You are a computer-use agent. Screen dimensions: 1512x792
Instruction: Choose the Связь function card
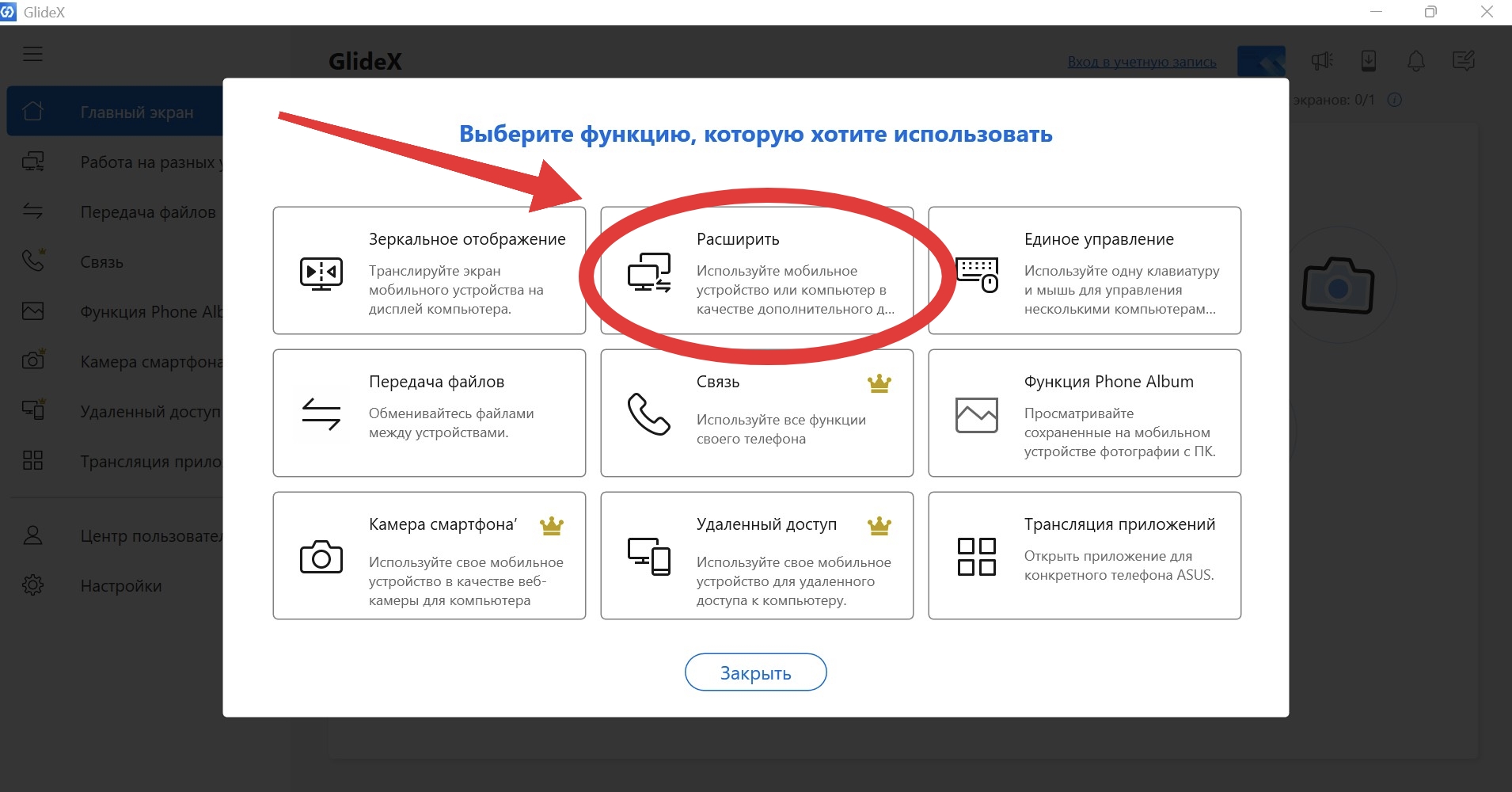coord(757,413)
